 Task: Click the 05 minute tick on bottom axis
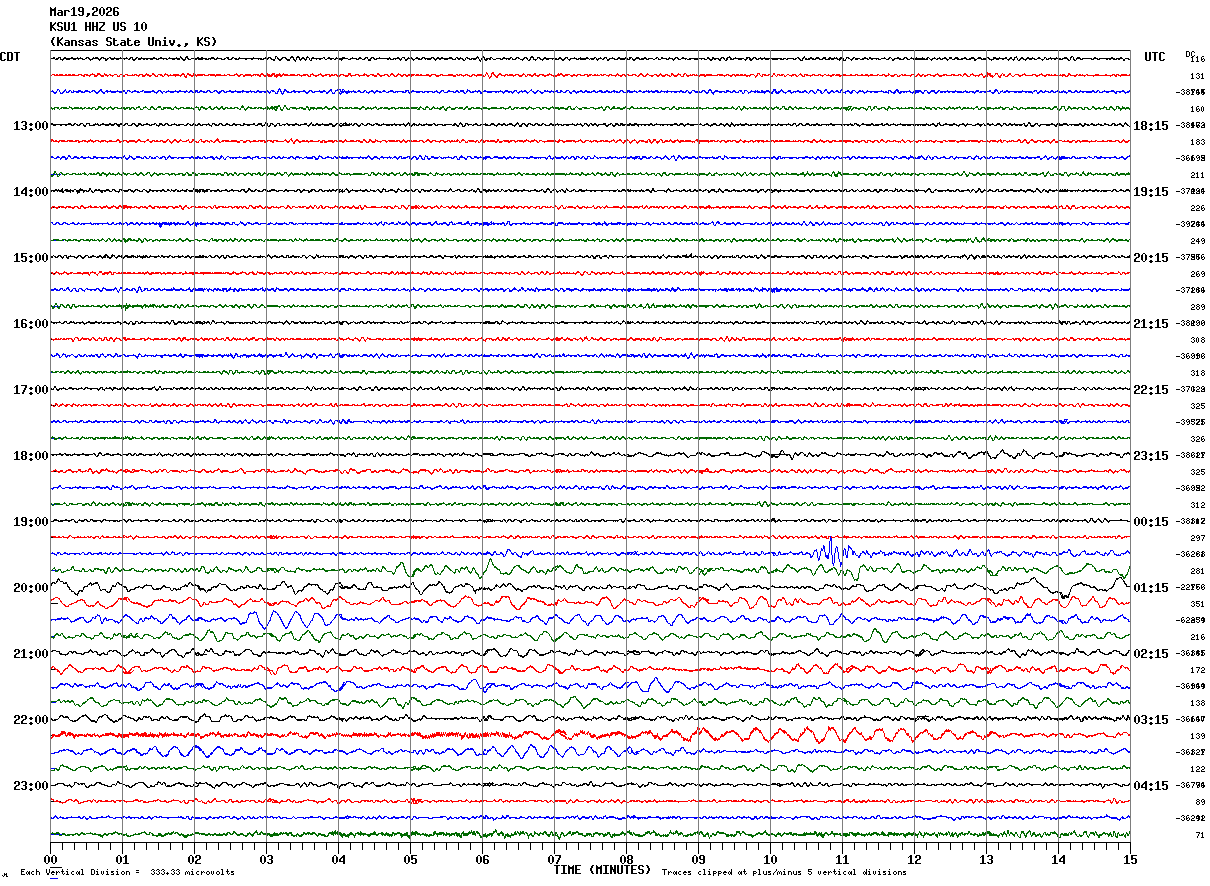tap(410, 860)
